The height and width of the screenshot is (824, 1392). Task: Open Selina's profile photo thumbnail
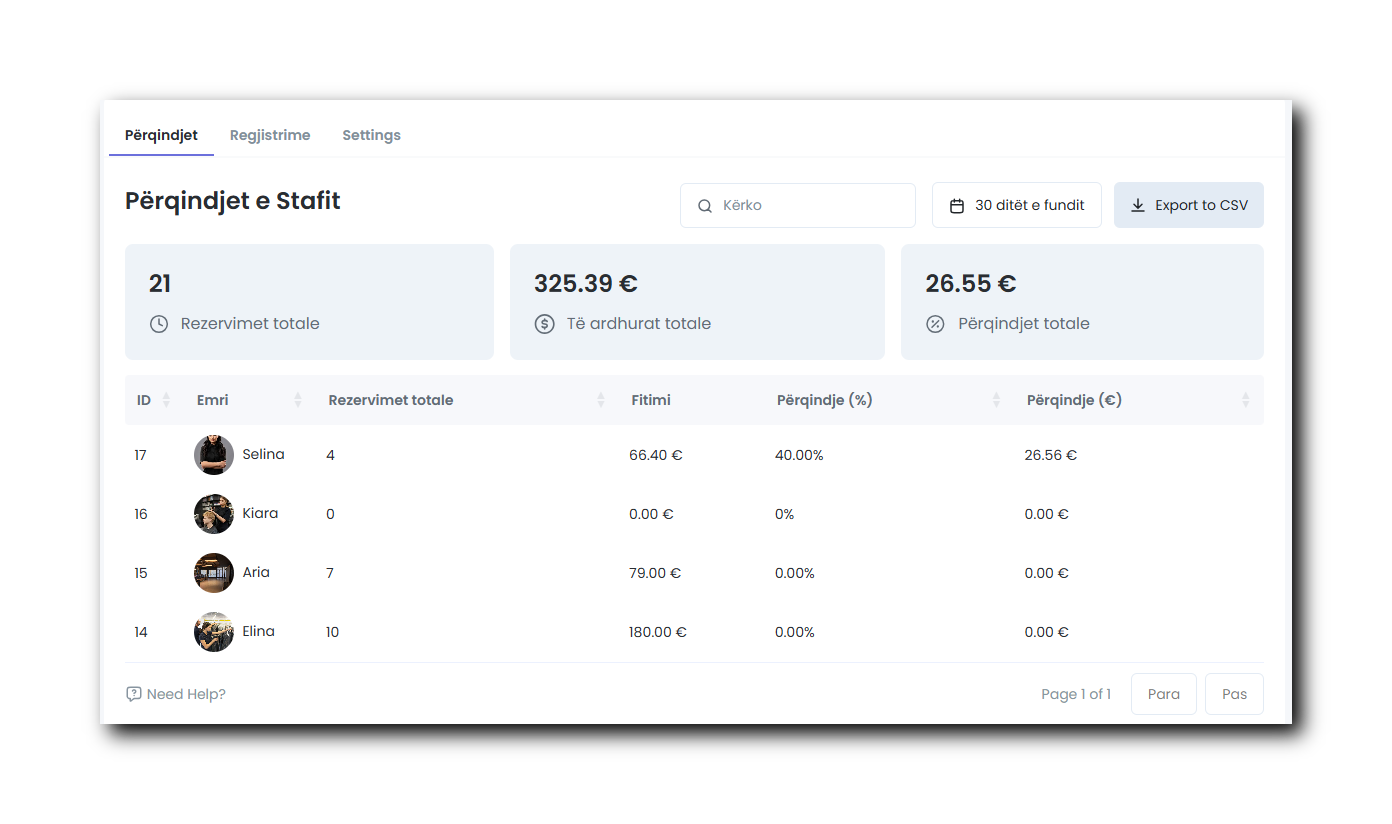214,455
